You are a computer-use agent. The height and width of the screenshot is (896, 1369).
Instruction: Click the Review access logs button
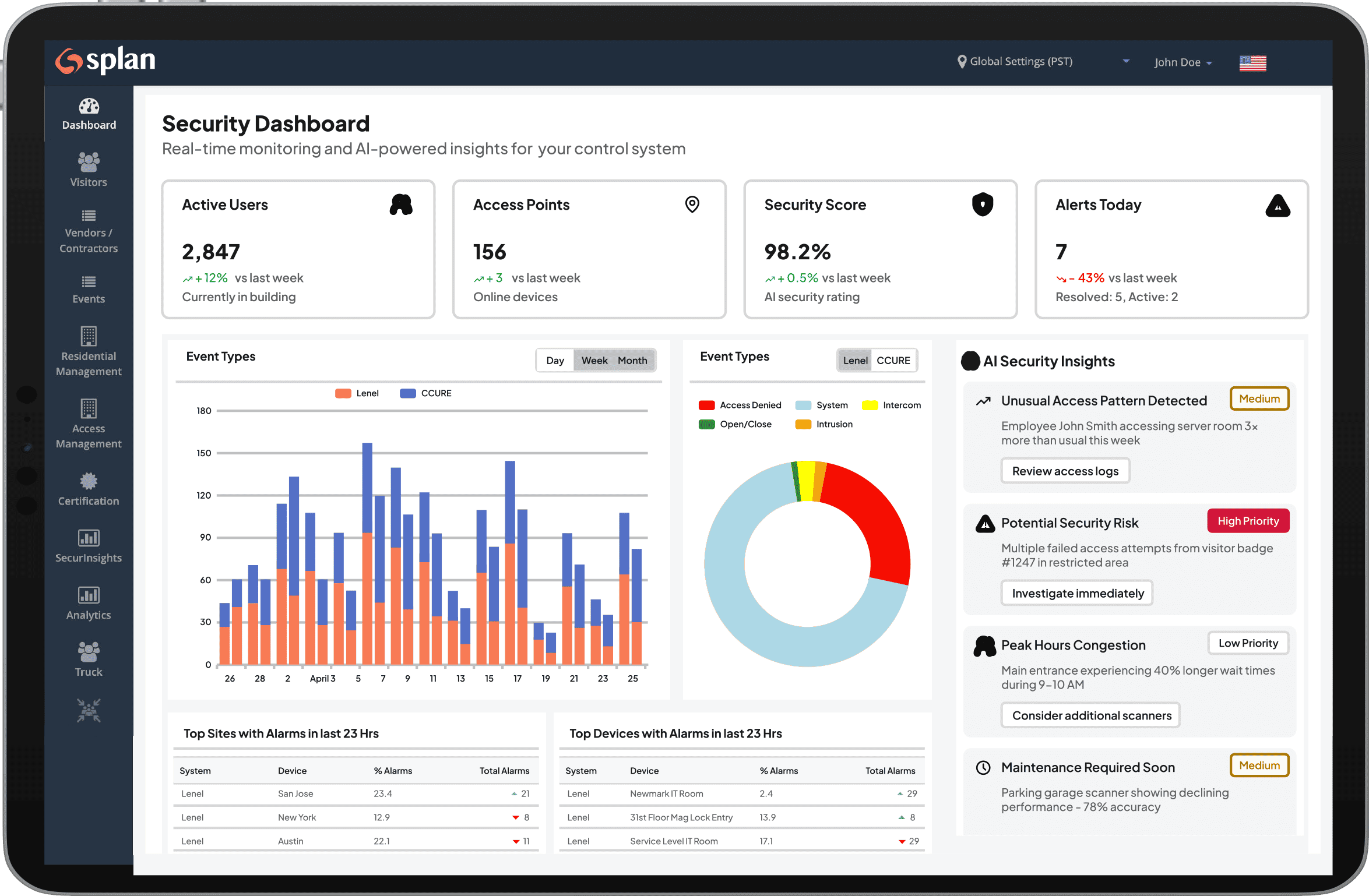point(1065,471)
